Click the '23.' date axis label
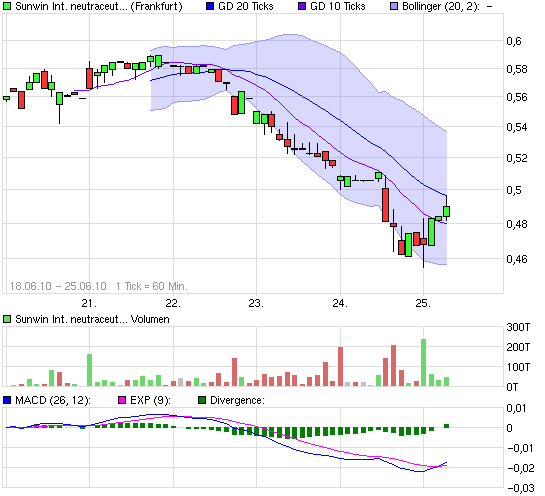This screenshot has height=496, width=545. coord(256,303)
